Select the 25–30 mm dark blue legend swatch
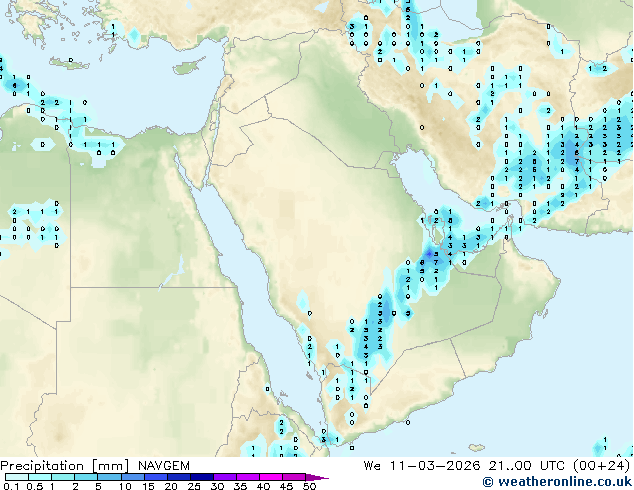The width and height of the screenshot is (634, 490). 201,477
